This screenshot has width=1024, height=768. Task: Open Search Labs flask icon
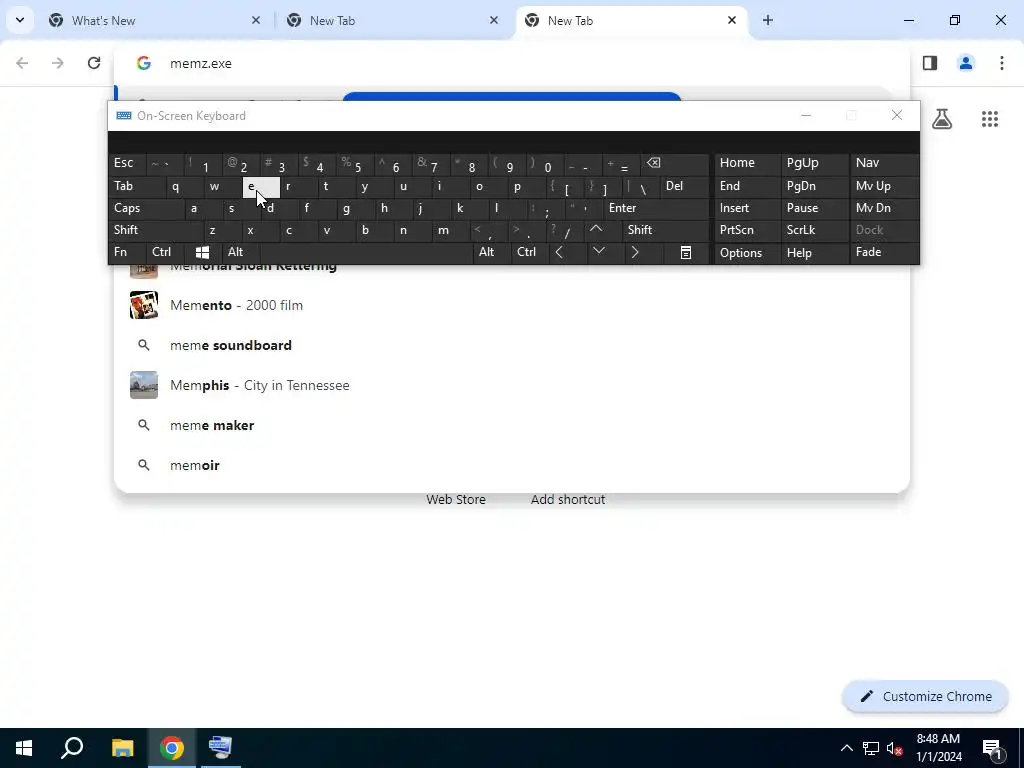[942, 119]
